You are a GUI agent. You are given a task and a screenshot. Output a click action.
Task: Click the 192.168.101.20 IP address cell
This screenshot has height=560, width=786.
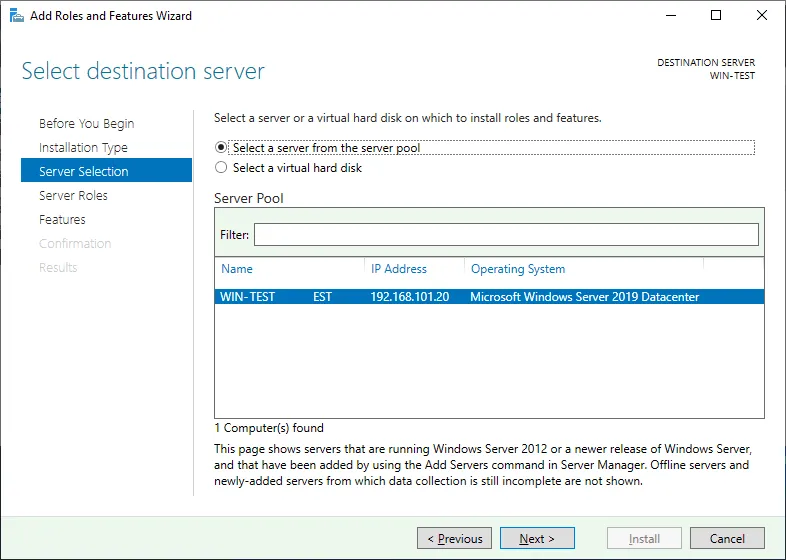[x=410, y=297]
